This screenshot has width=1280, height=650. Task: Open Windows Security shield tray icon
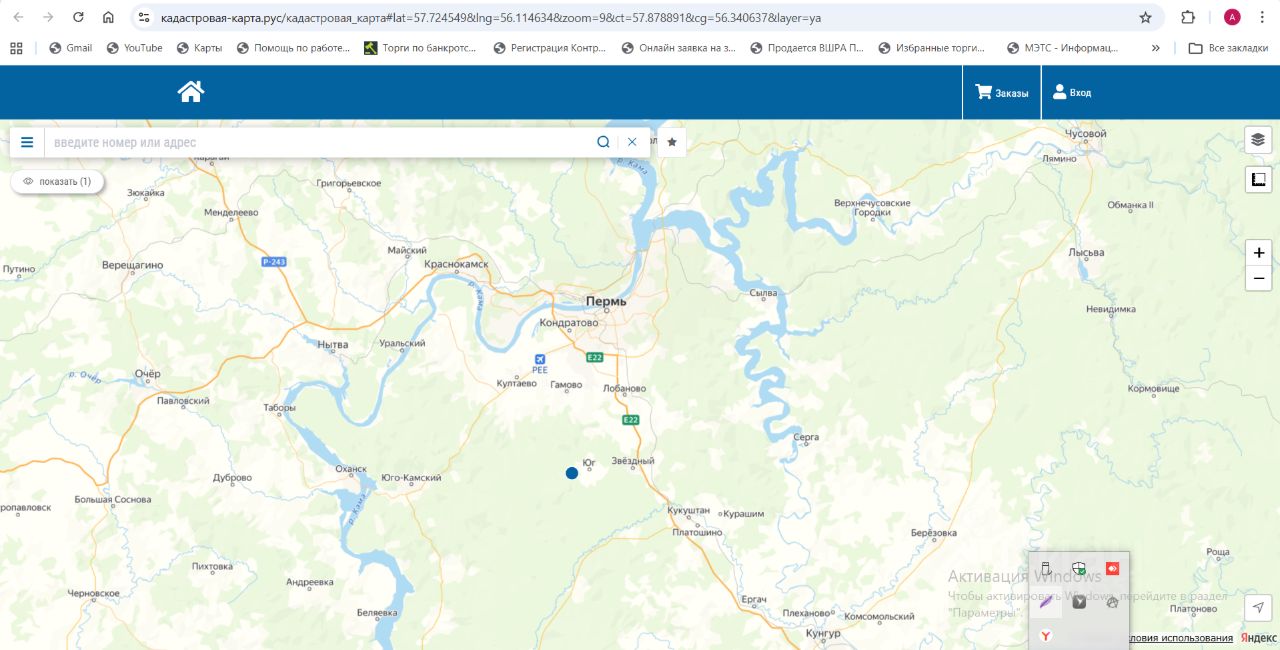click(1079, 568)
